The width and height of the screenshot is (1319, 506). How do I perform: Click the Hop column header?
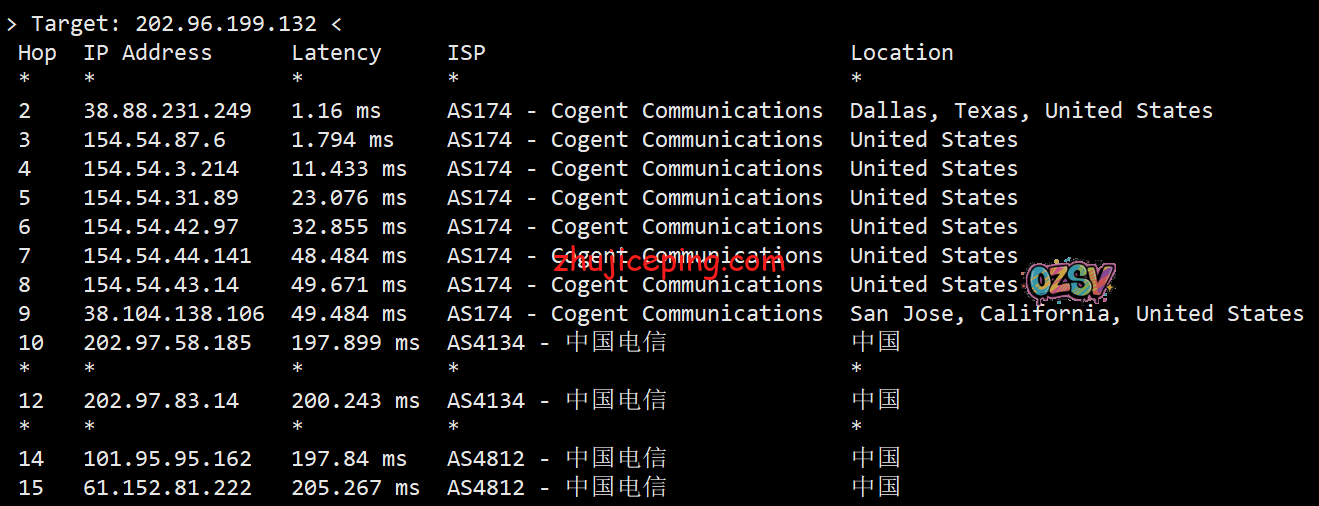(37, 53)
